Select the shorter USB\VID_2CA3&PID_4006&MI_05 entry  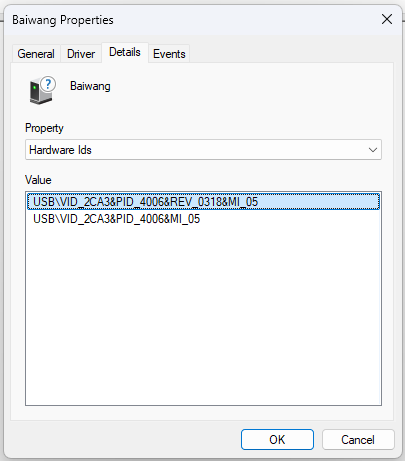click(x=117, y=219)
